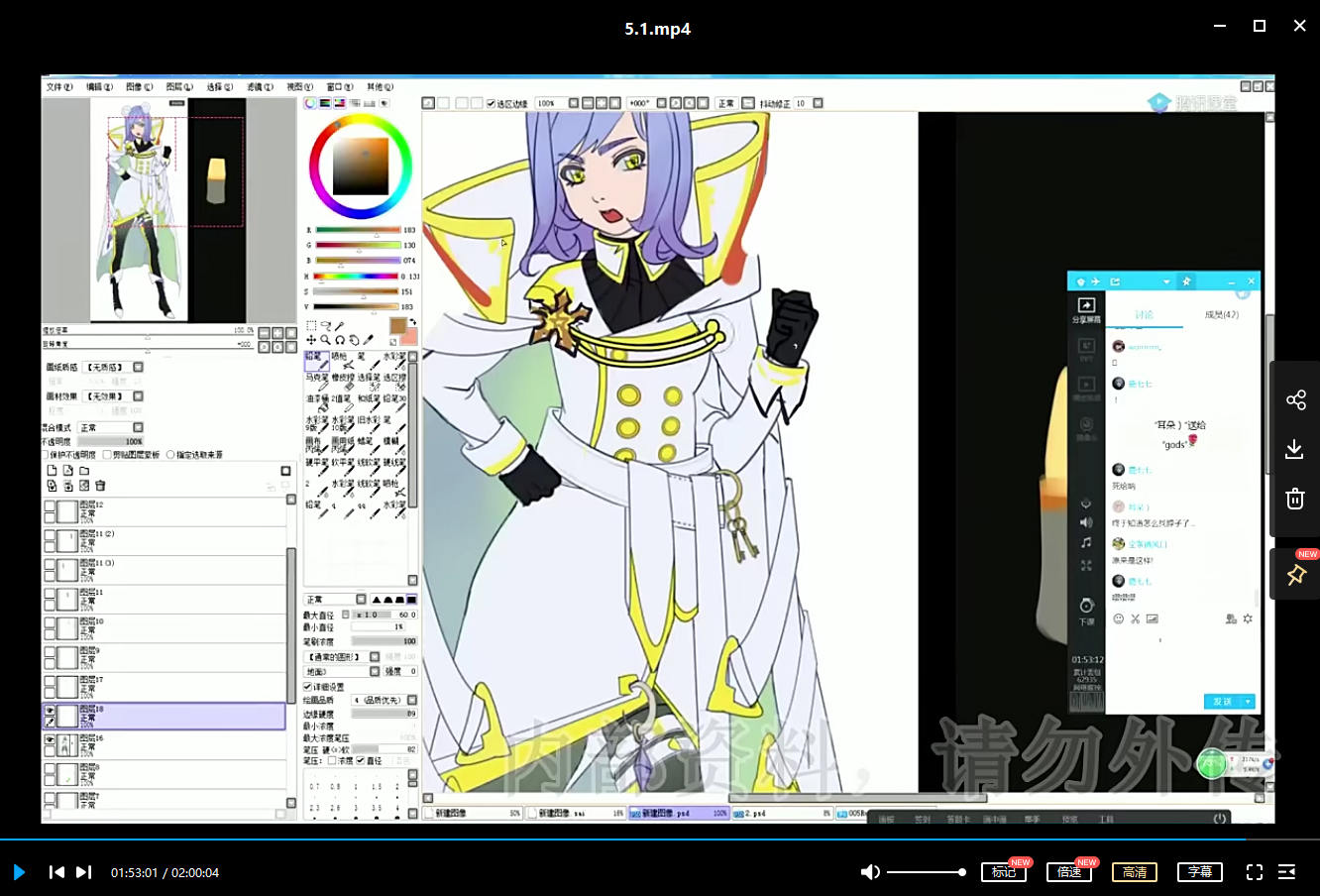Click the volume slider in the player
Viewport: 1320px width, 896px height.
pos(926,872)
